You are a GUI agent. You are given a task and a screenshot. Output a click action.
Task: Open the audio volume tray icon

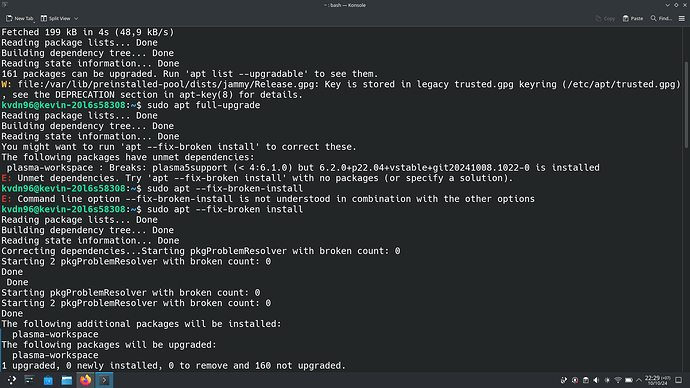[x=596, y=380]
